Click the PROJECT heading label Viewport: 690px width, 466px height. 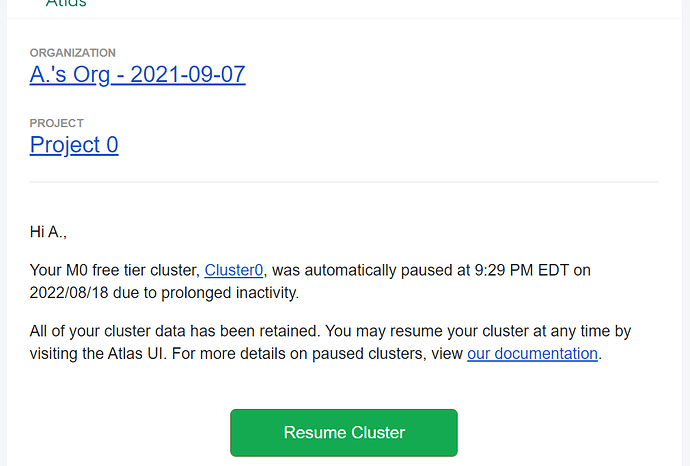(x=56, y=124)
